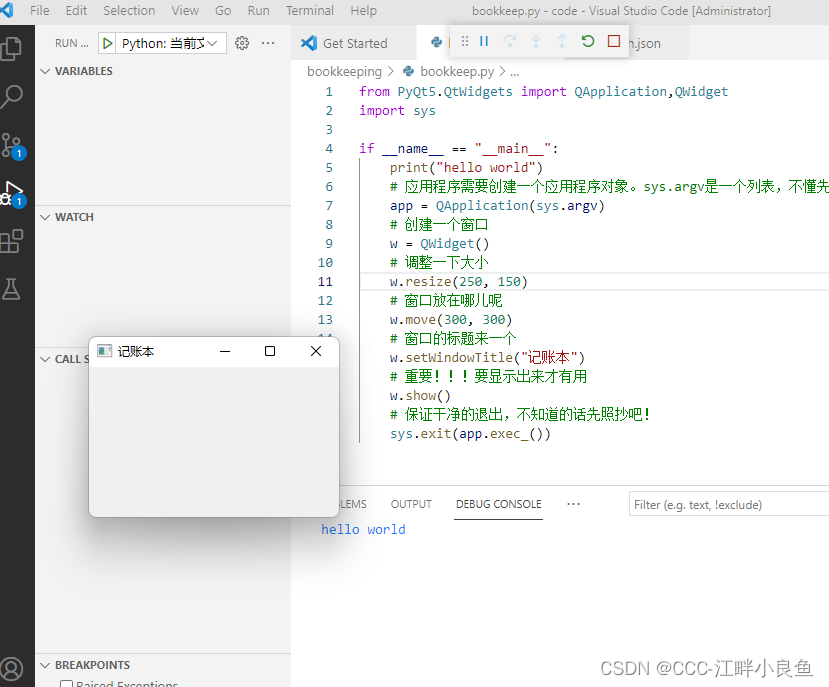829x687 pixels.
Task: Collapse the VARIABLES section
Action: click(45, 71)
